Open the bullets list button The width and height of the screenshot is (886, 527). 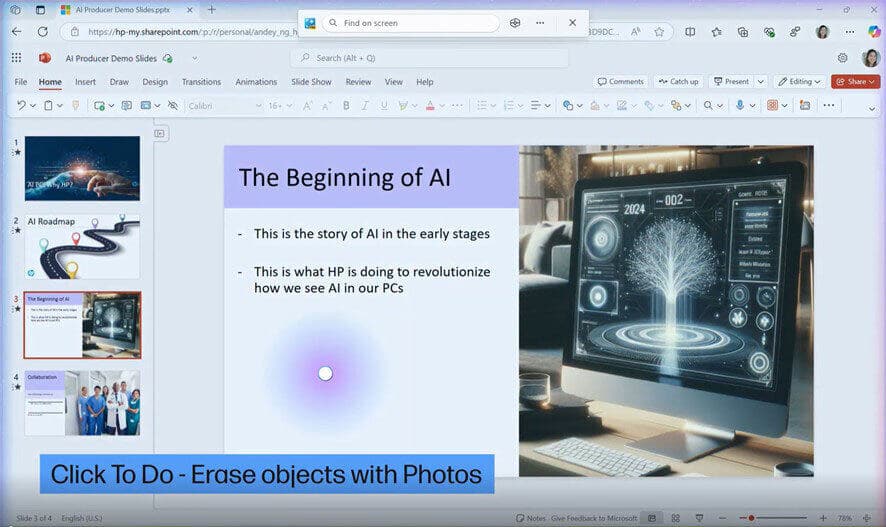(x=482, y=106)
